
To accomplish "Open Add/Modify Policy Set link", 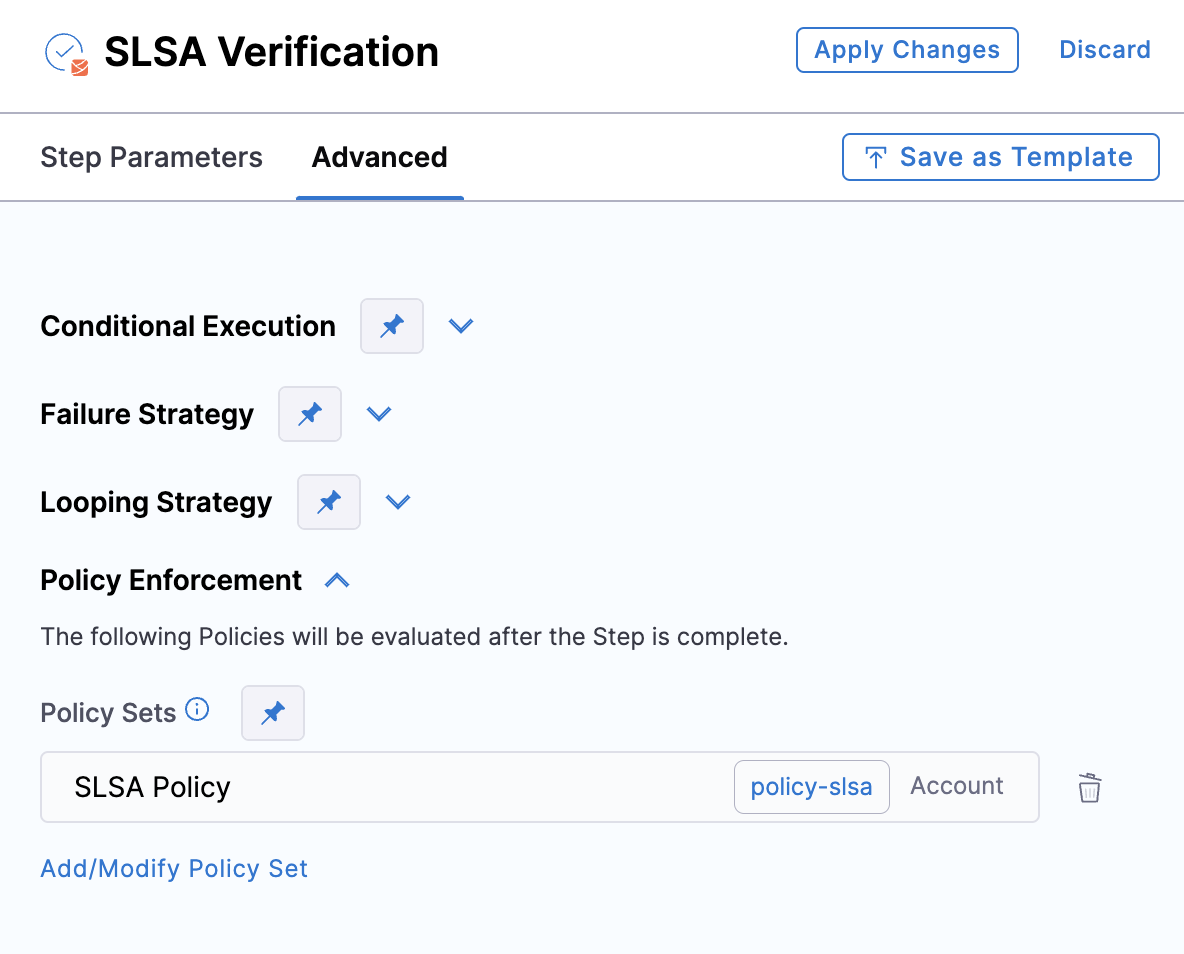I will click(x=174, y=869).
